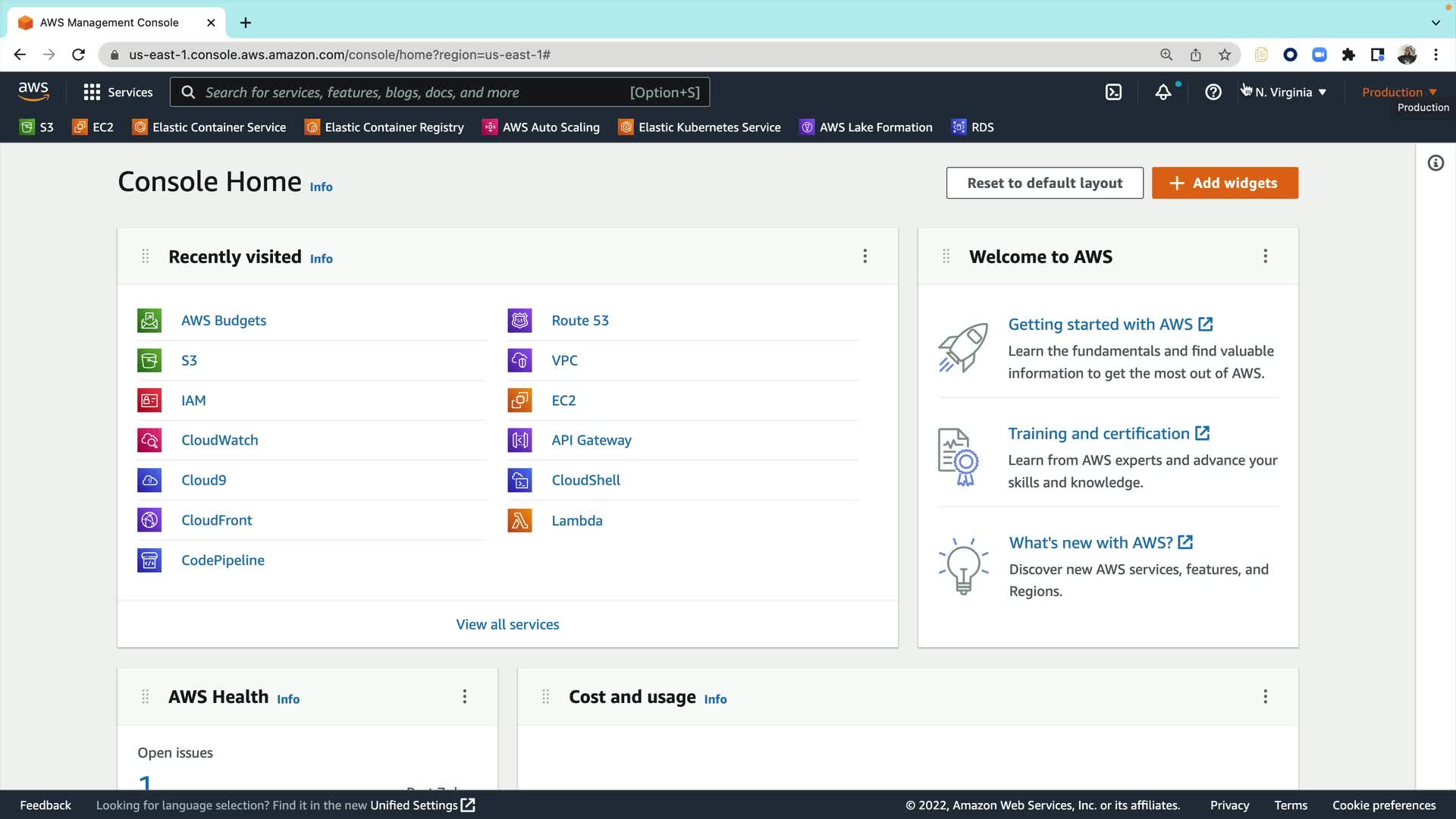Expand the Production account dropdown
Viewport: 1456px width, 819px height.
(x=1399, y=93)
